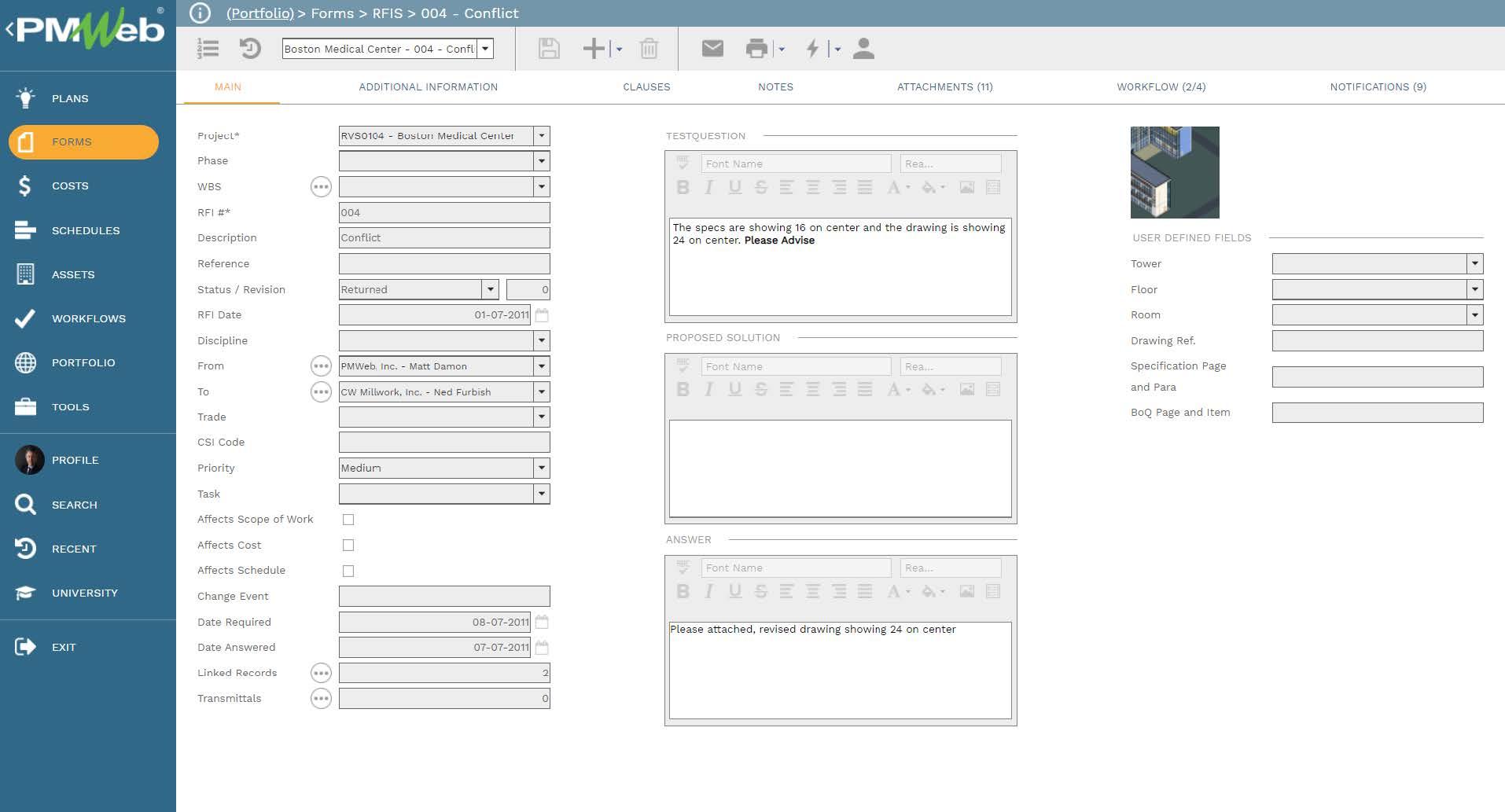Click the Reference input field
The image size is (1505, 812).
tap(444, 264)
